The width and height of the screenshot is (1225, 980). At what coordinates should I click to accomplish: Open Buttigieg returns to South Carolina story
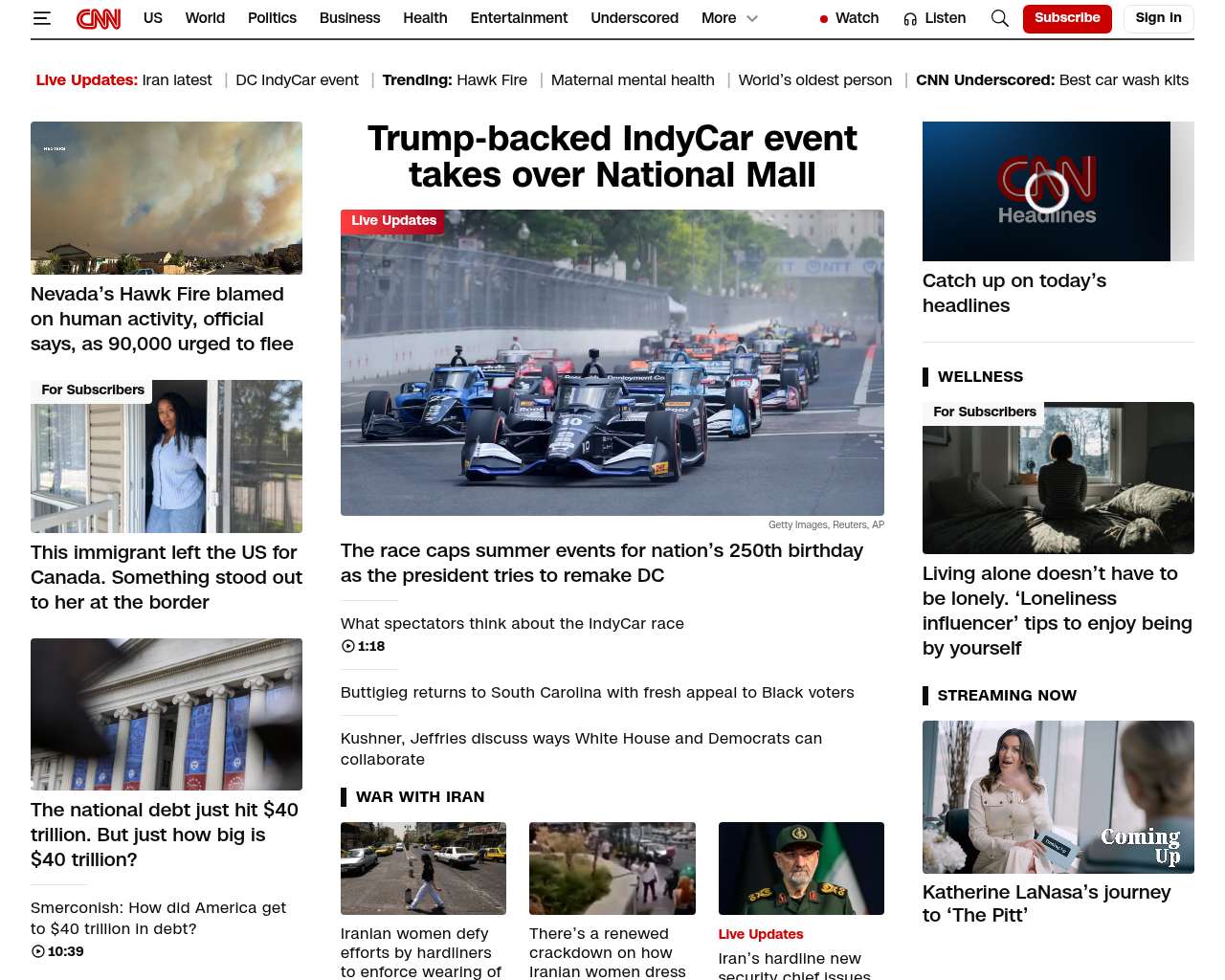597,692
